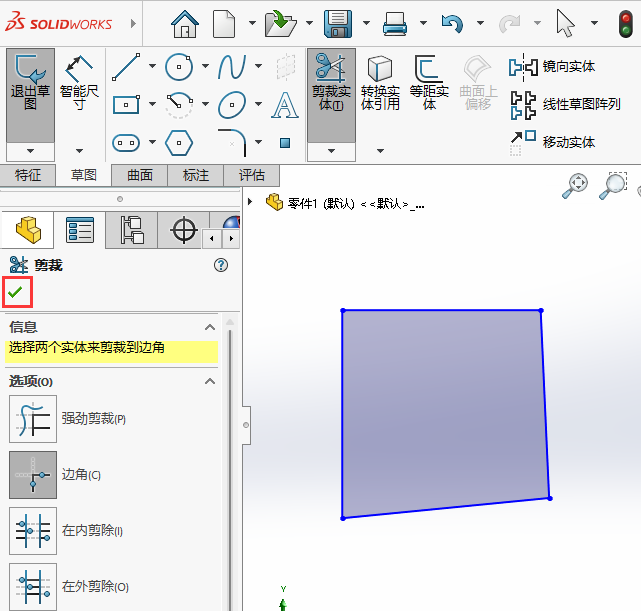Select the sketch Fillet tool
The width and height of the screenshot is (641, 611).
click(x=232, y=143)
